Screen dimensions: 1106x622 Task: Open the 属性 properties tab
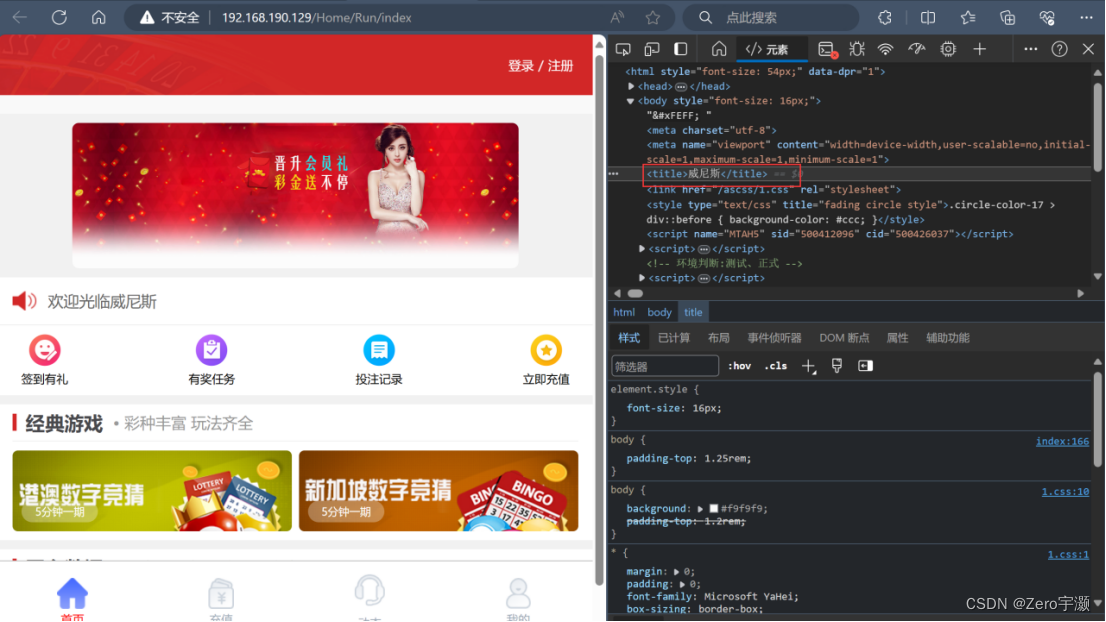pos(897,338)
